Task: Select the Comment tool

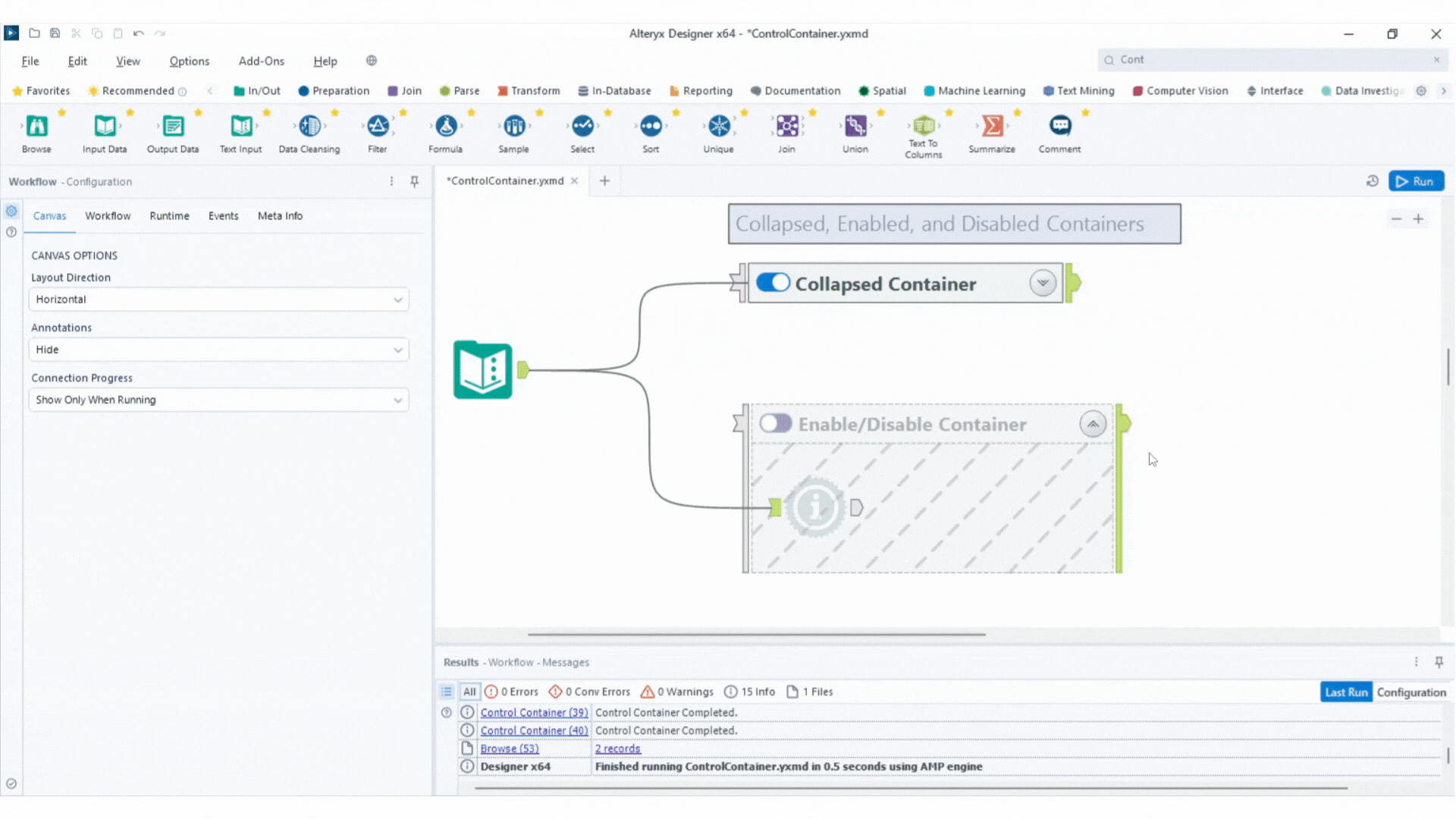Action: click(x=1059, y=127)
